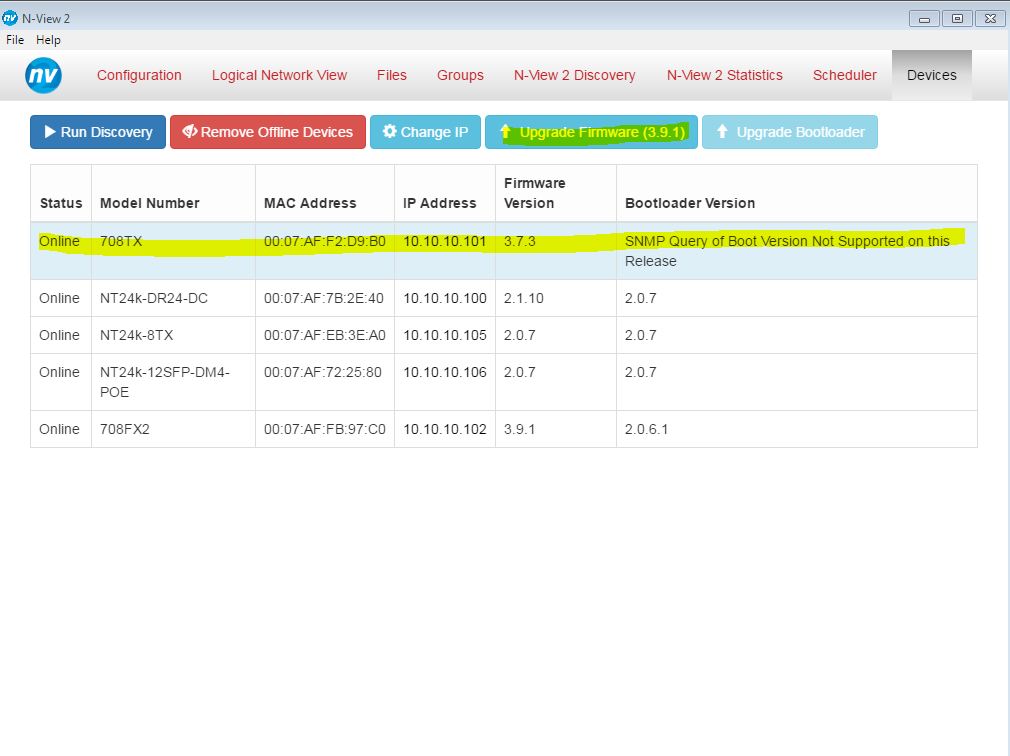Click the up arrow icon on Upgrade Bootloader
This screenshot has width=1010, height=756.
[722, 131]
